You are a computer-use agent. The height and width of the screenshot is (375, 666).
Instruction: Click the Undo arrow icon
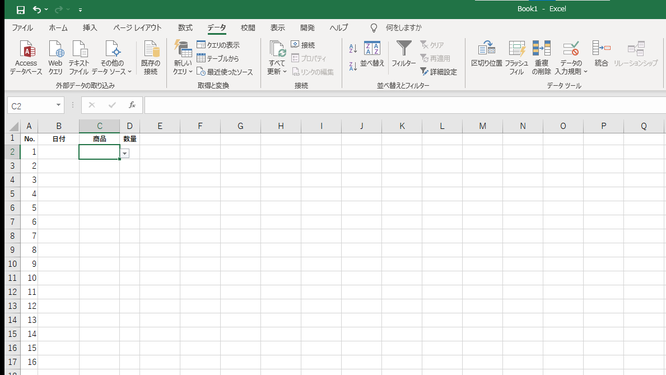tap(37, 9)
